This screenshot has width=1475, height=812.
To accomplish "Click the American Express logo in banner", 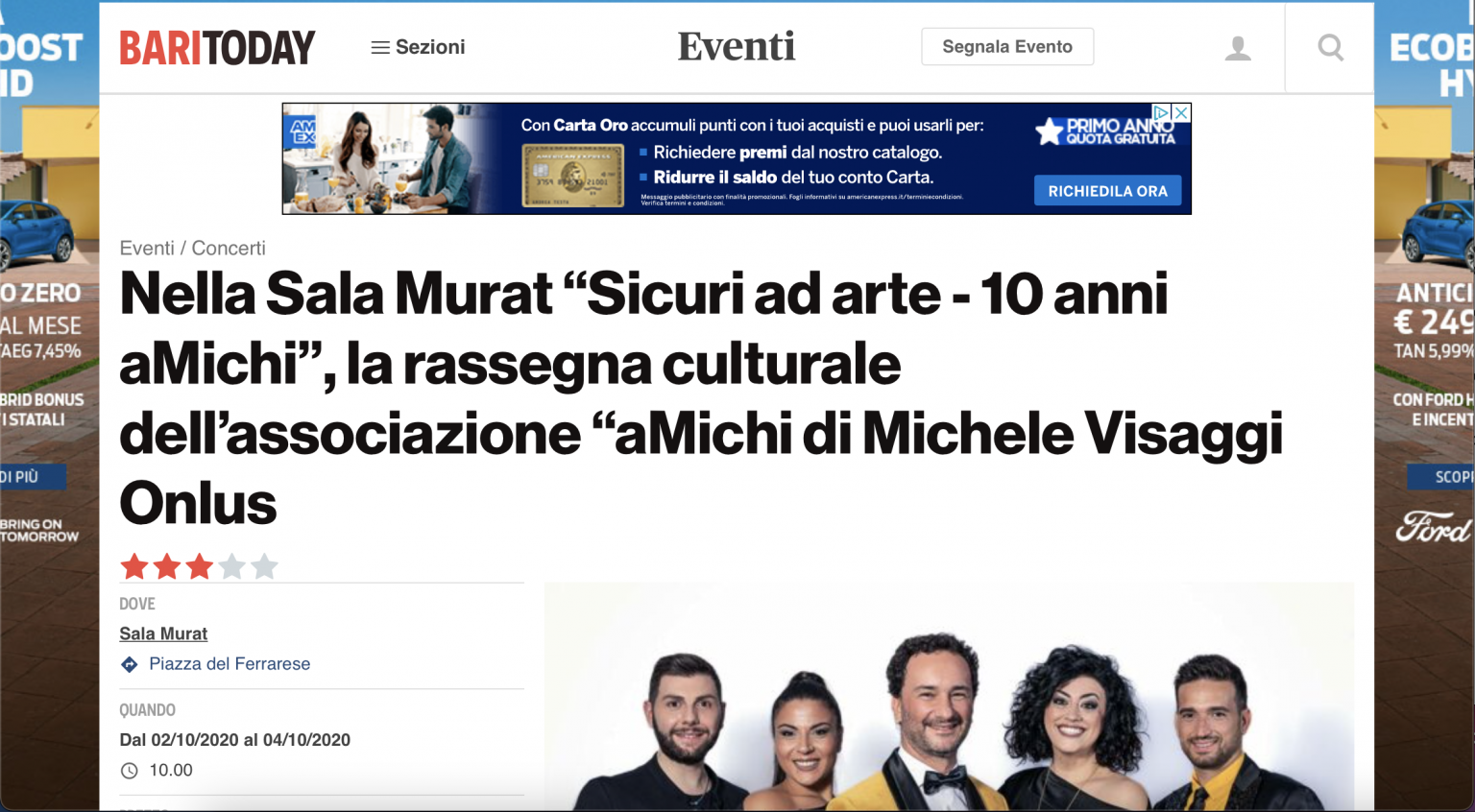I will coord(303,131).
